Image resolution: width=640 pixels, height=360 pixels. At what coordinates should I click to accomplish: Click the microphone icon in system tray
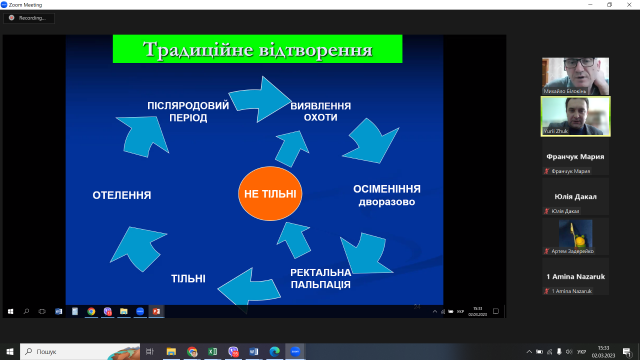pyautogui.click(x=559, y=351)
